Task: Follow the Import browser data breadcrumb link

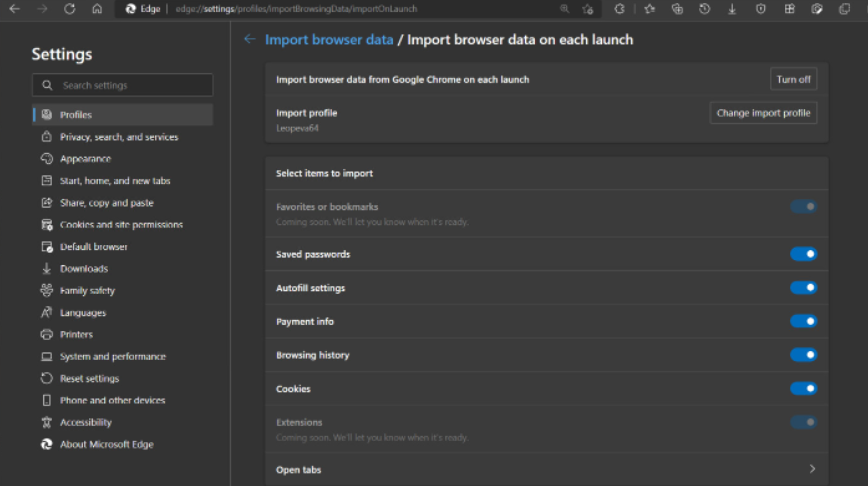Action: (329, 39)
